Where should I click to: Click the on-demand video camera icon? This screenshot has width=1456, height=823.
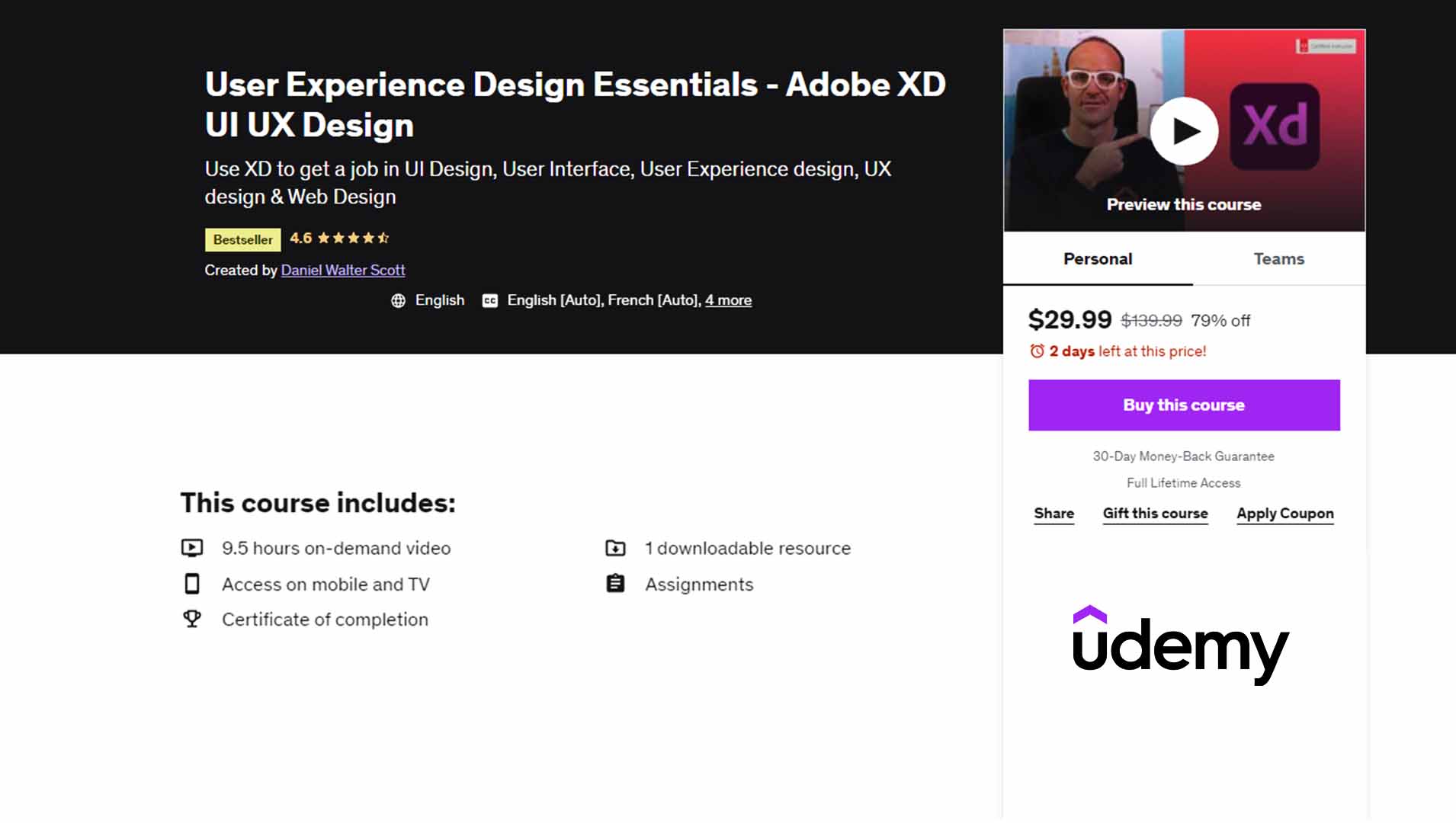[193, 547]
